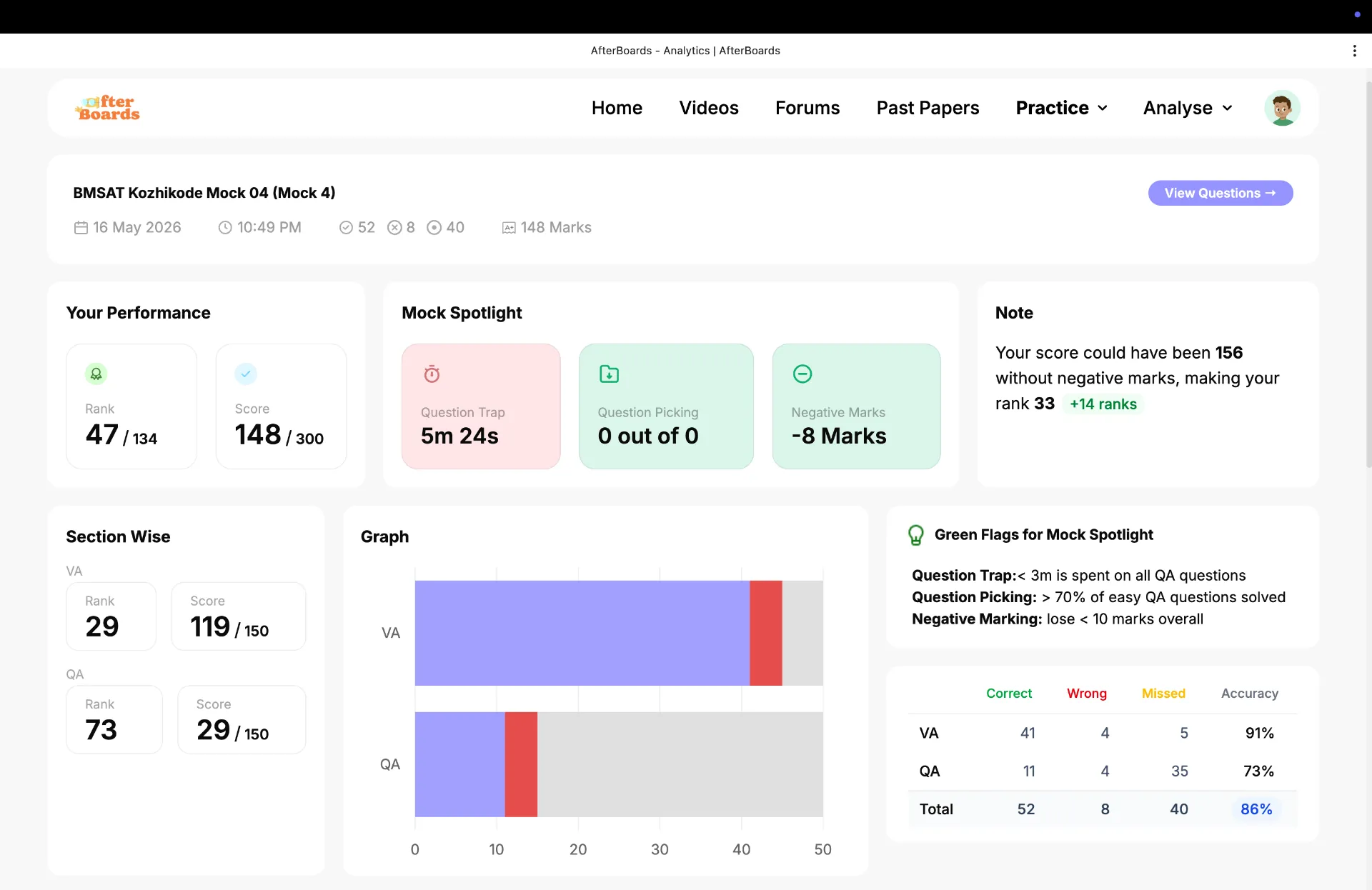Expand the Analyse dropdown menu
The width and height of the screenshot is (1372, 890).
[1188, 108]
